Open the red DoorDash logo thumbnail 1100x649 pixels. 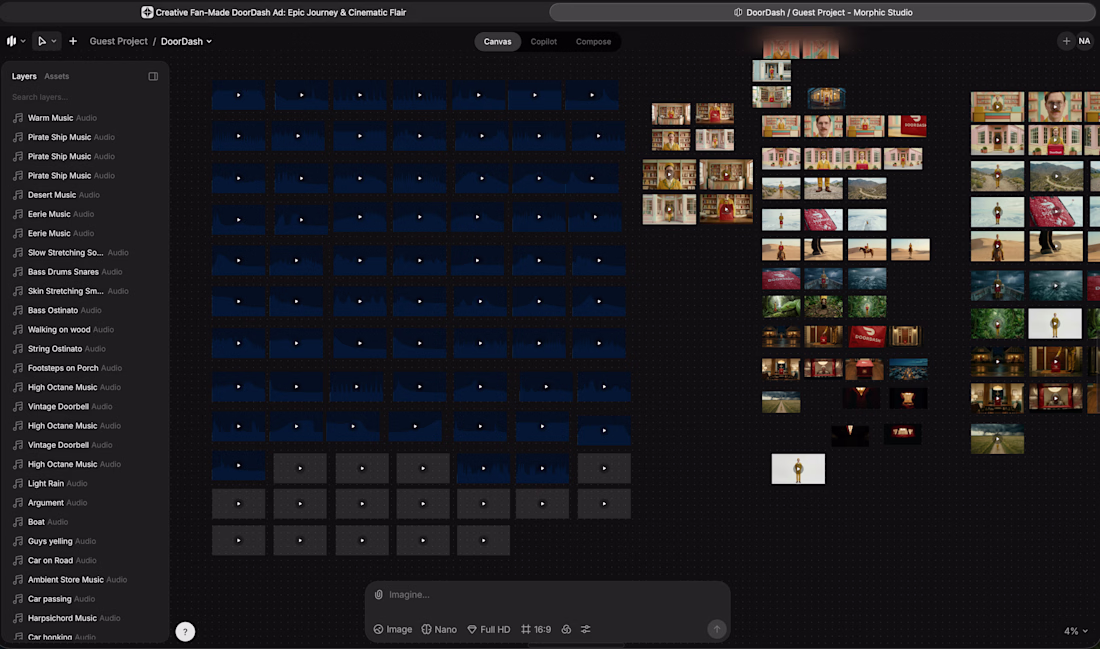[867, 336]
